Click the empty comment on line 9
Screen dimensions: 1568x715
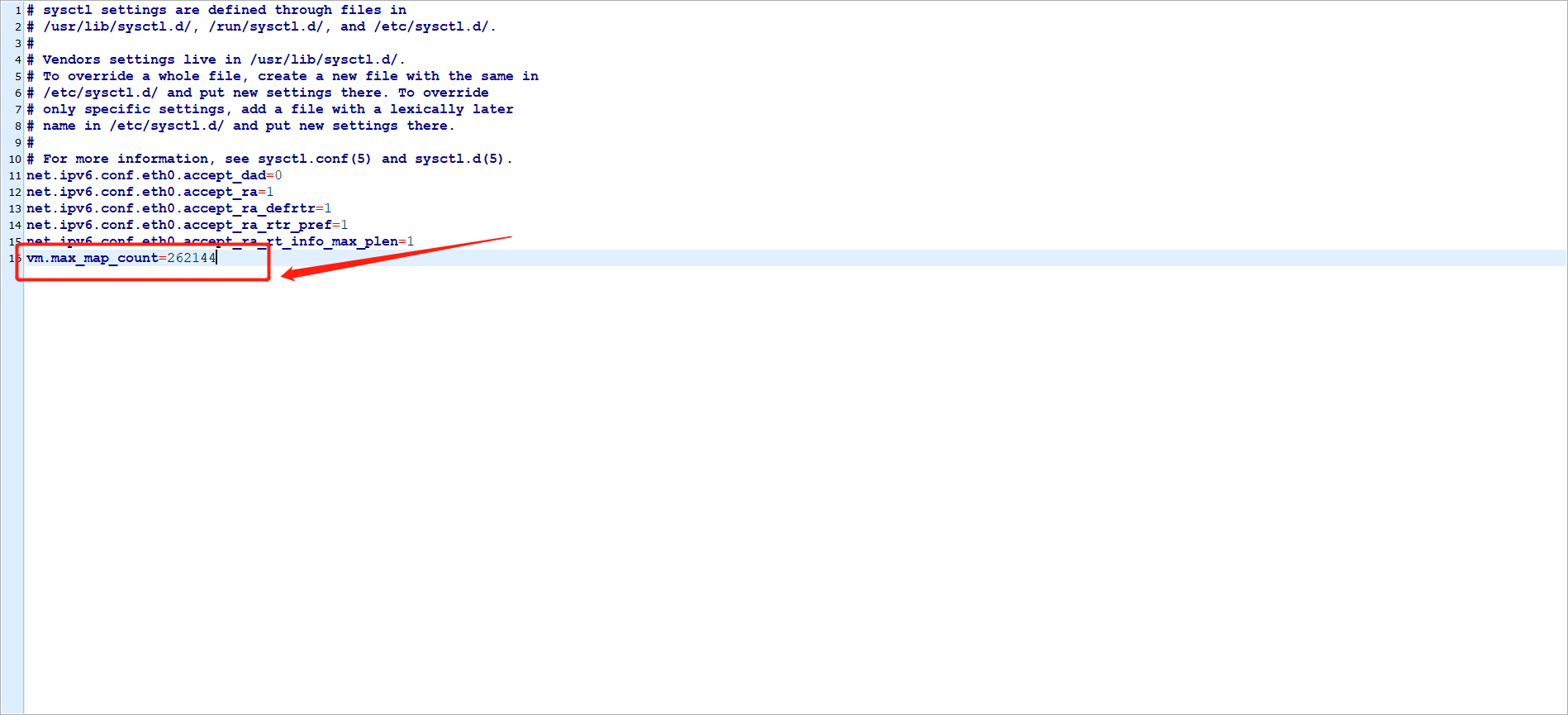tap(31, 142)
